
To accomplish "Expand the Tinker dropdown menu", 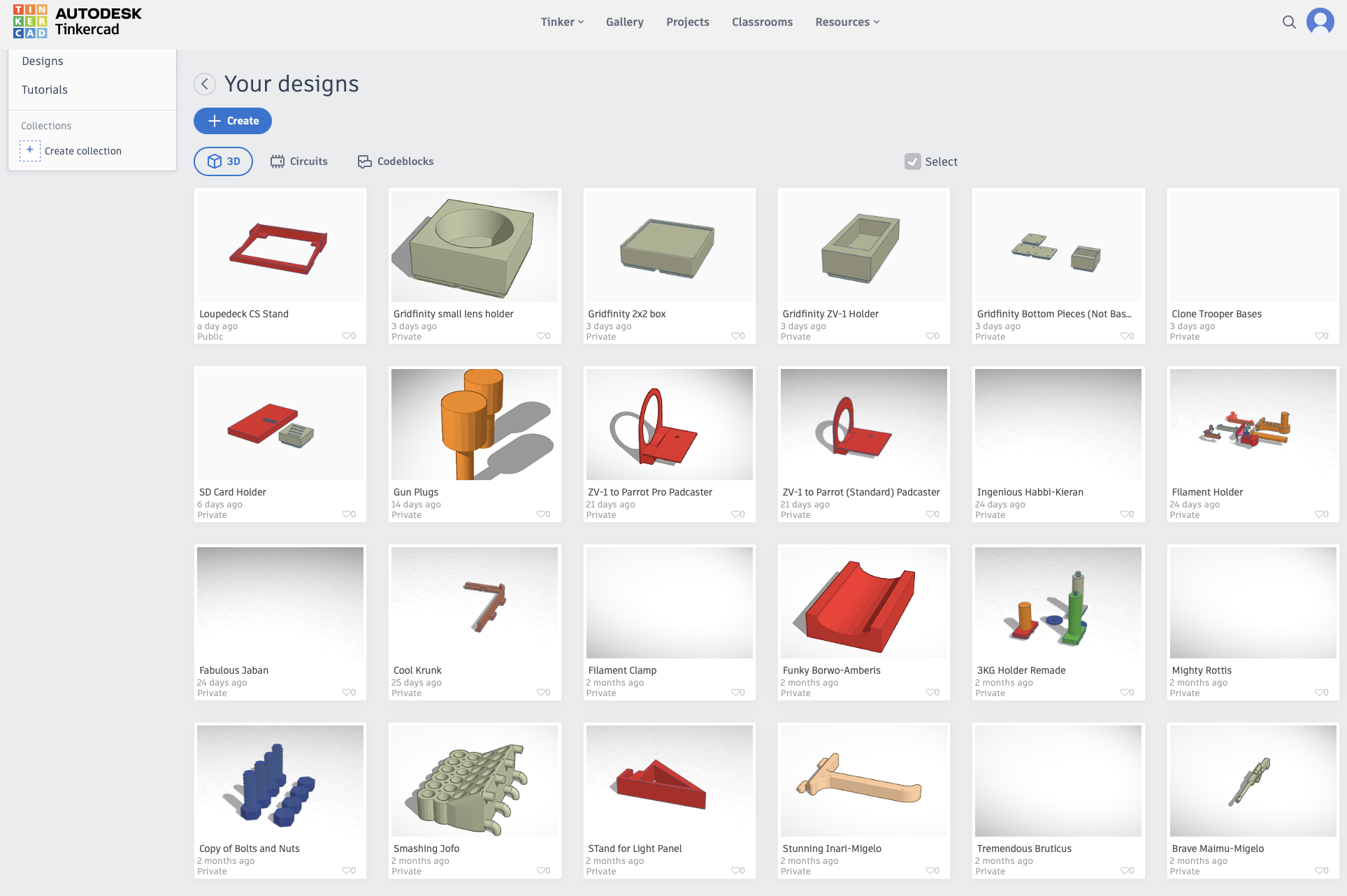I will (562, 22).
